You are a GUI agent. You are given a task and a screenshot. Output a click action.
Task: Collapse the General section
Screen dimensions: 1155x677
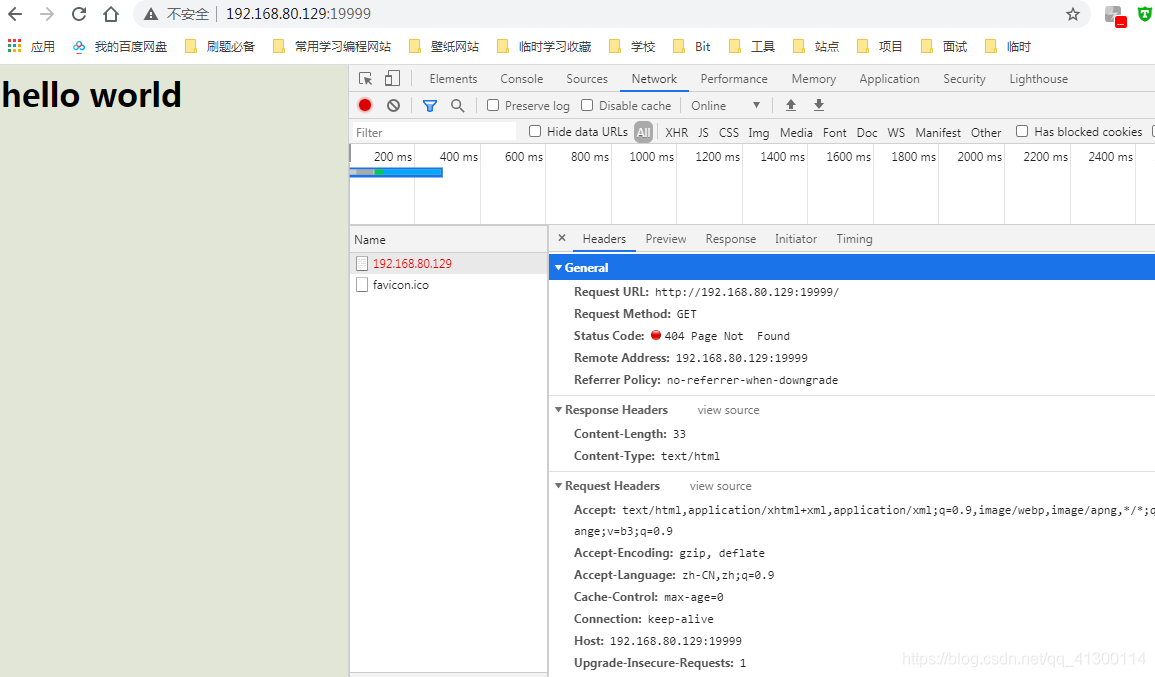click(560, 267)
